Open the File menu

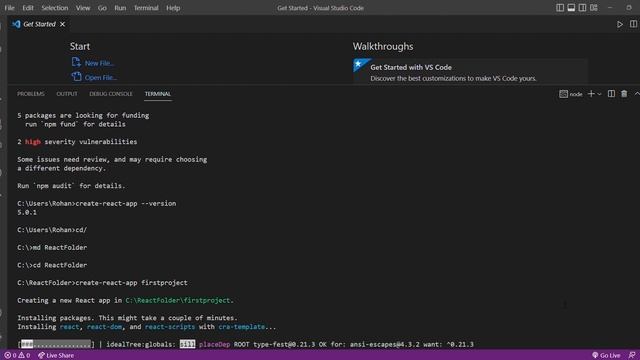[x=9, y=8]
